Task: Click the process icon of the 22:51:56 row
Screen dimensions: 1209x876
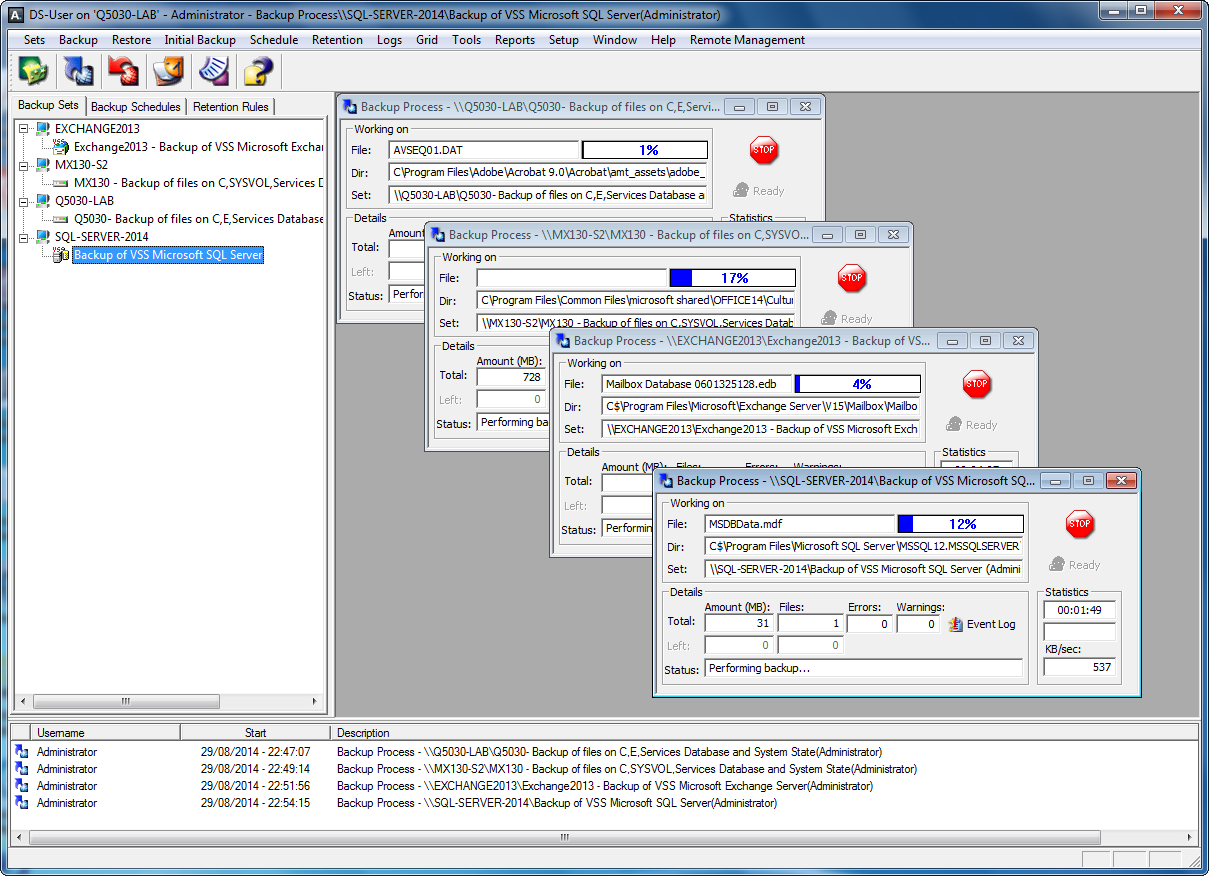Action: point(22,786)
